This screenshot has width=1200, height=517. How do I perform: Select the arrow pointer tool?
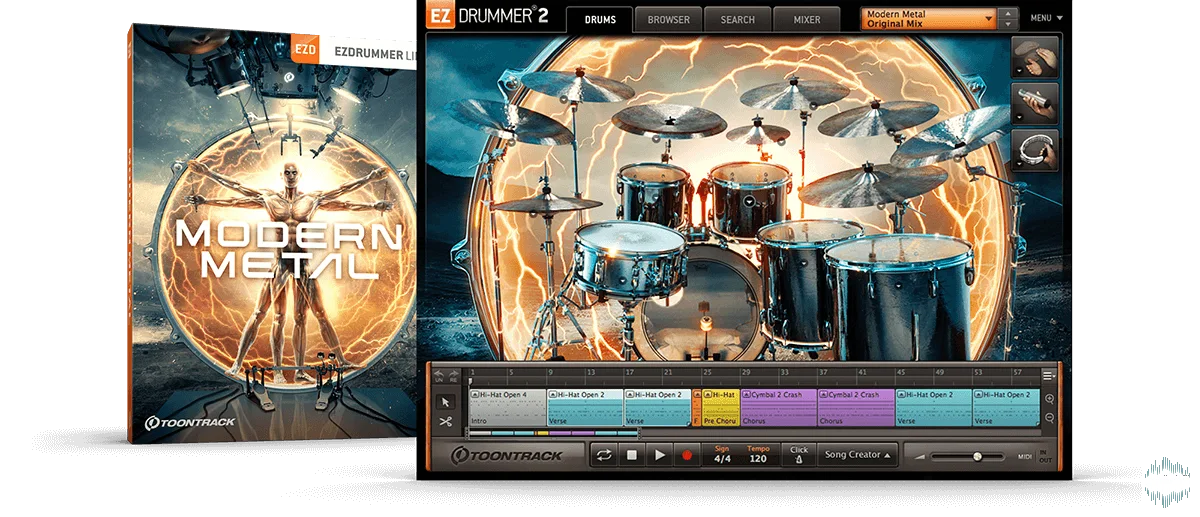(x=447, y=401)
